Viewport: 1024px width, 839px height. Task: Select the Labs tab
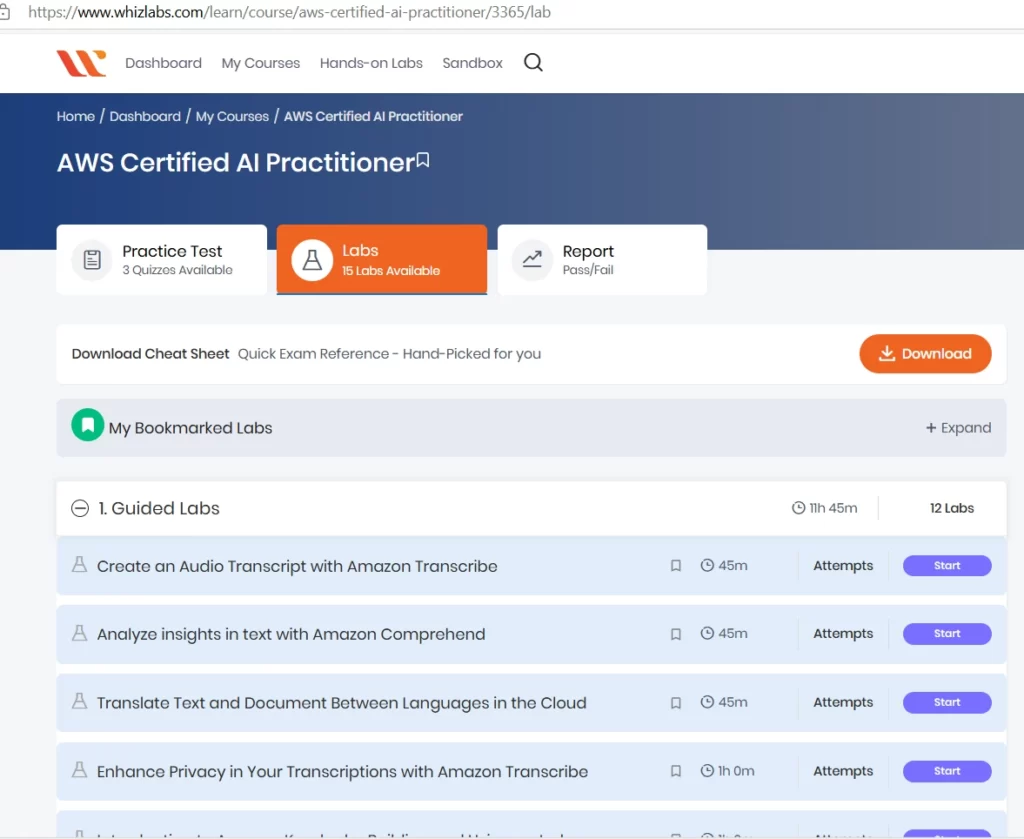[381, 260]
